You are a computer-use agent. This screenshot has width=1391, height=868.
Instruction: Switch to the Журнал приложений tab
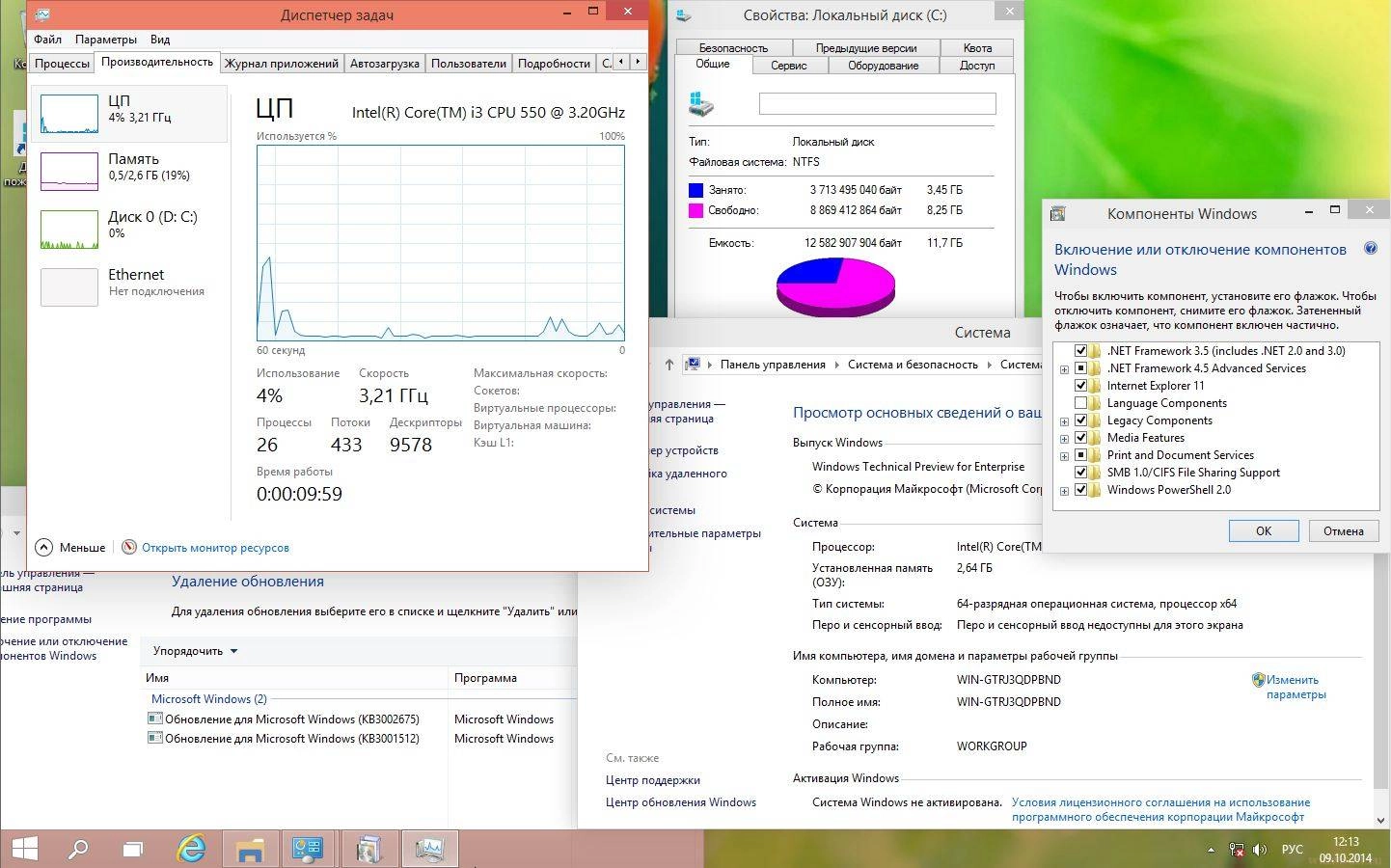(282, 64)
